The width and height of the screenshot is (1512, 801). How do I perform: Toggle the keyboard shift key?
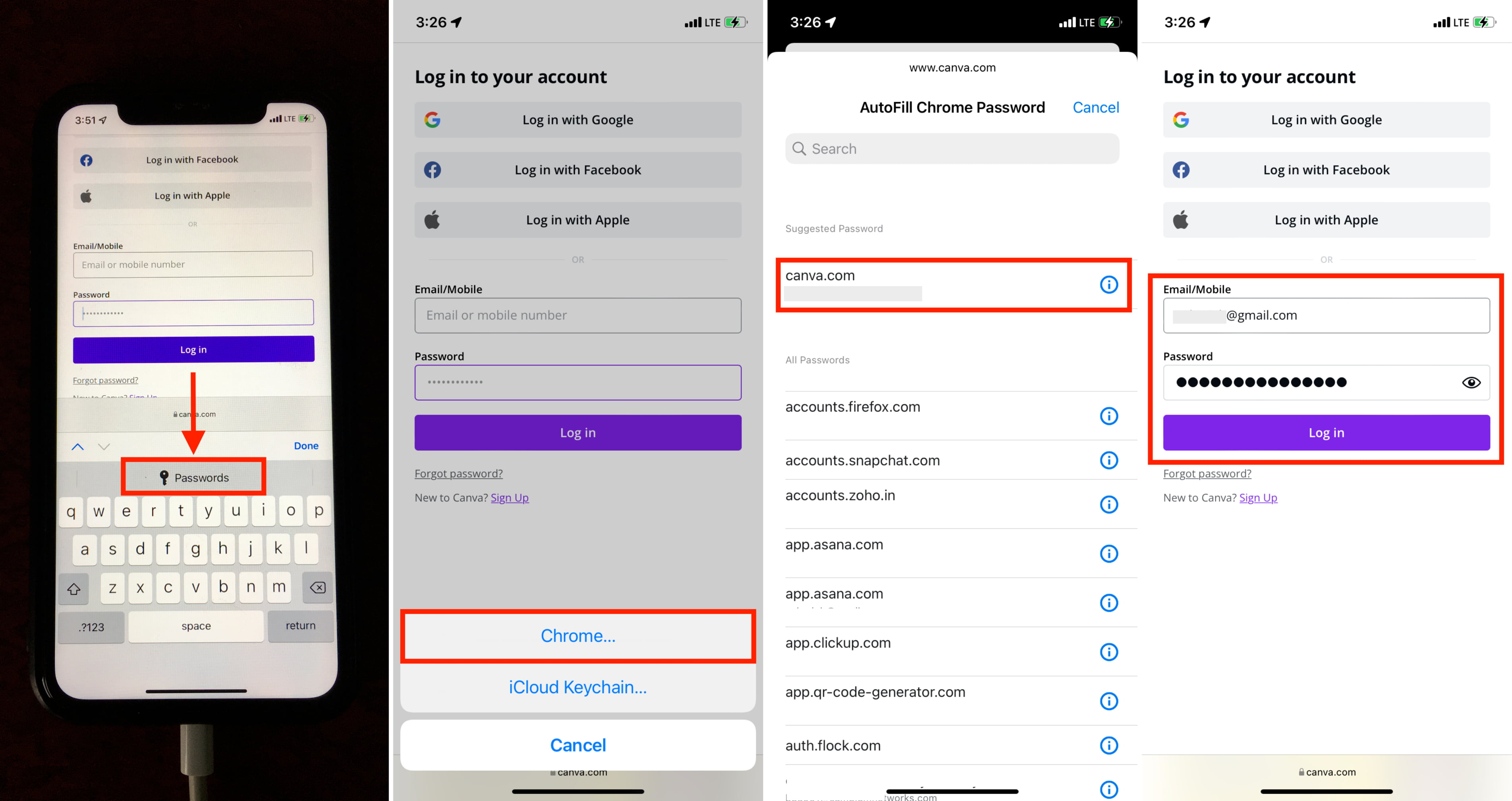(74, 588)
